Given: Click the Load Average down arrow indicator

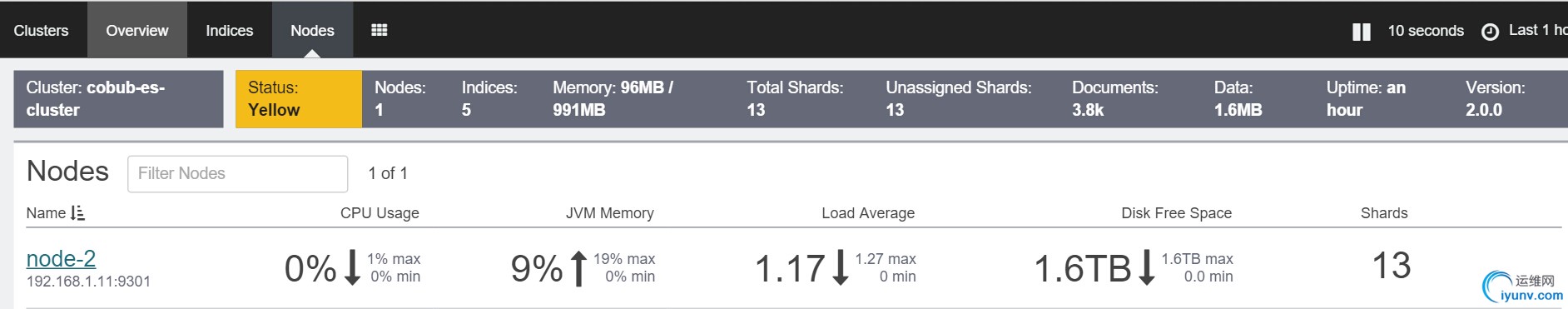Looking at the screenshot, I should click(x=841, y=267).
